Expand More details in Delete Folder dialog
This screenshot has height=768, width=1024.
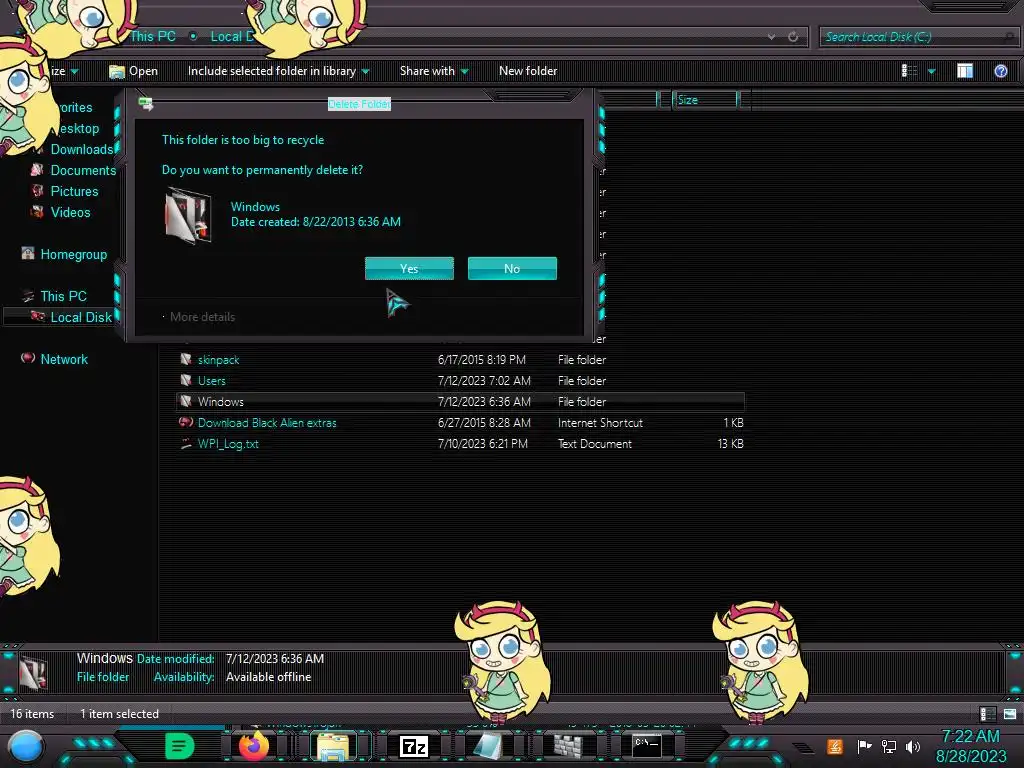pyautogui.click(x=199, y=317)
